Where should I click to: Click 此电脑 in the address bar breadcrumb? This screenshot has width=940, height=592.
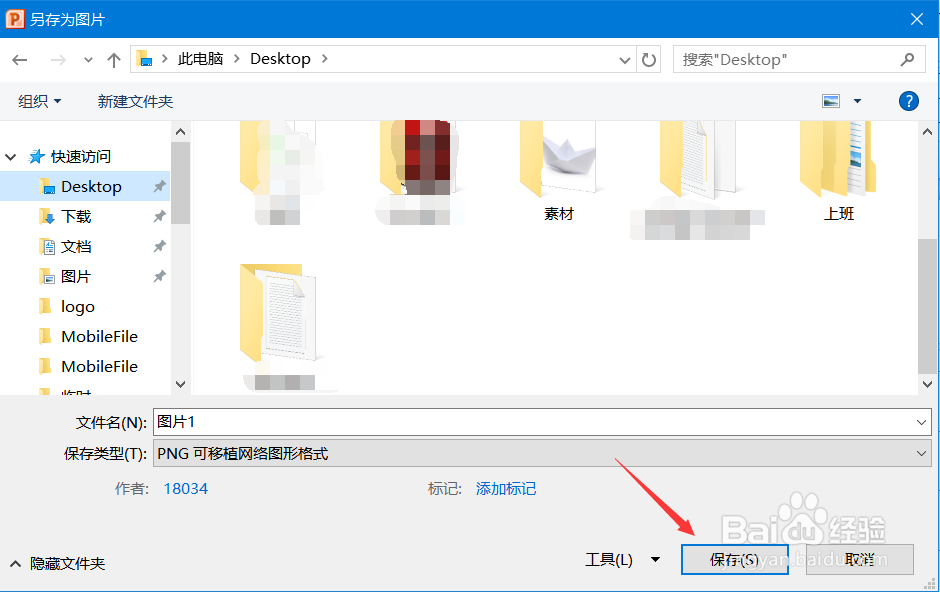[202, 58]
